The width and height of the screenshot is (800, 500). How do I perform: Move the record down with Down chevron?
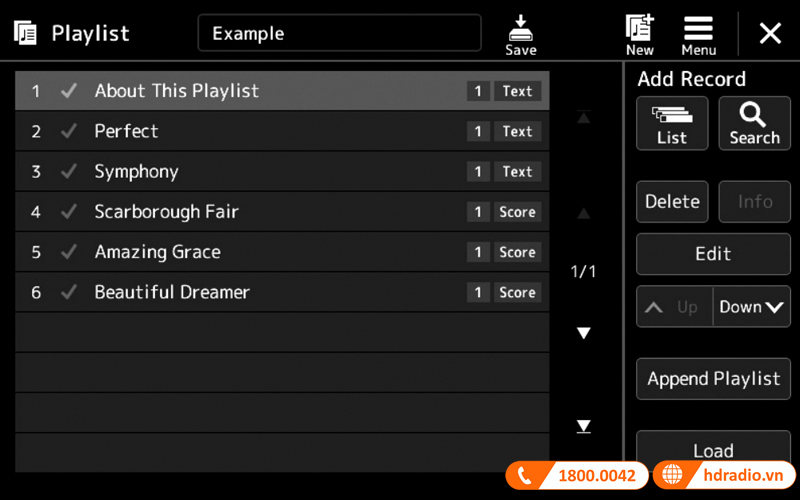752,307
